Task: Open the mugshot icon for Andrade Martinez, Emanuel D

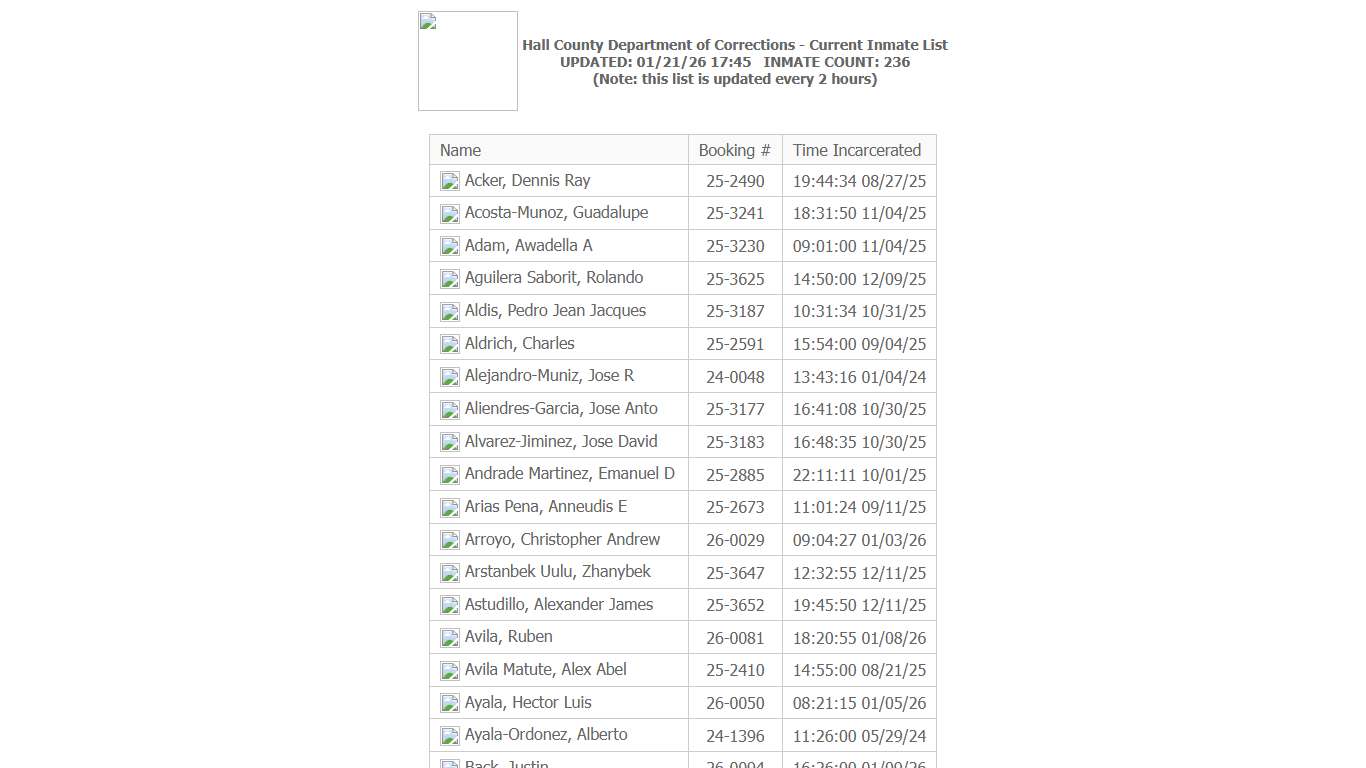Action: pos(449,474)
